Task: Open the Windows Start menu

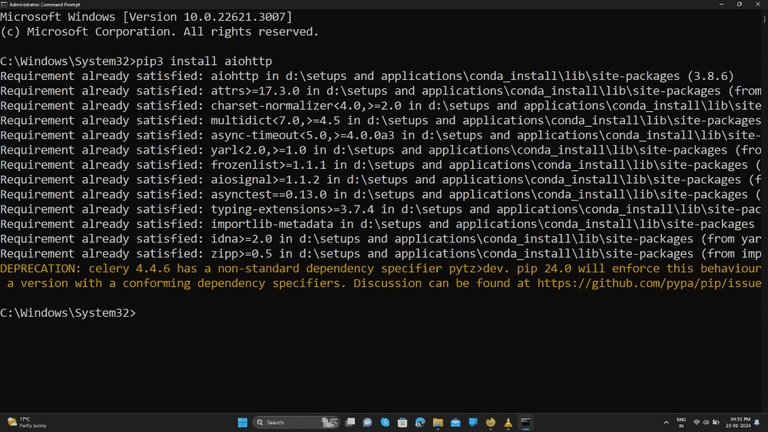Action: click(242, 422)
